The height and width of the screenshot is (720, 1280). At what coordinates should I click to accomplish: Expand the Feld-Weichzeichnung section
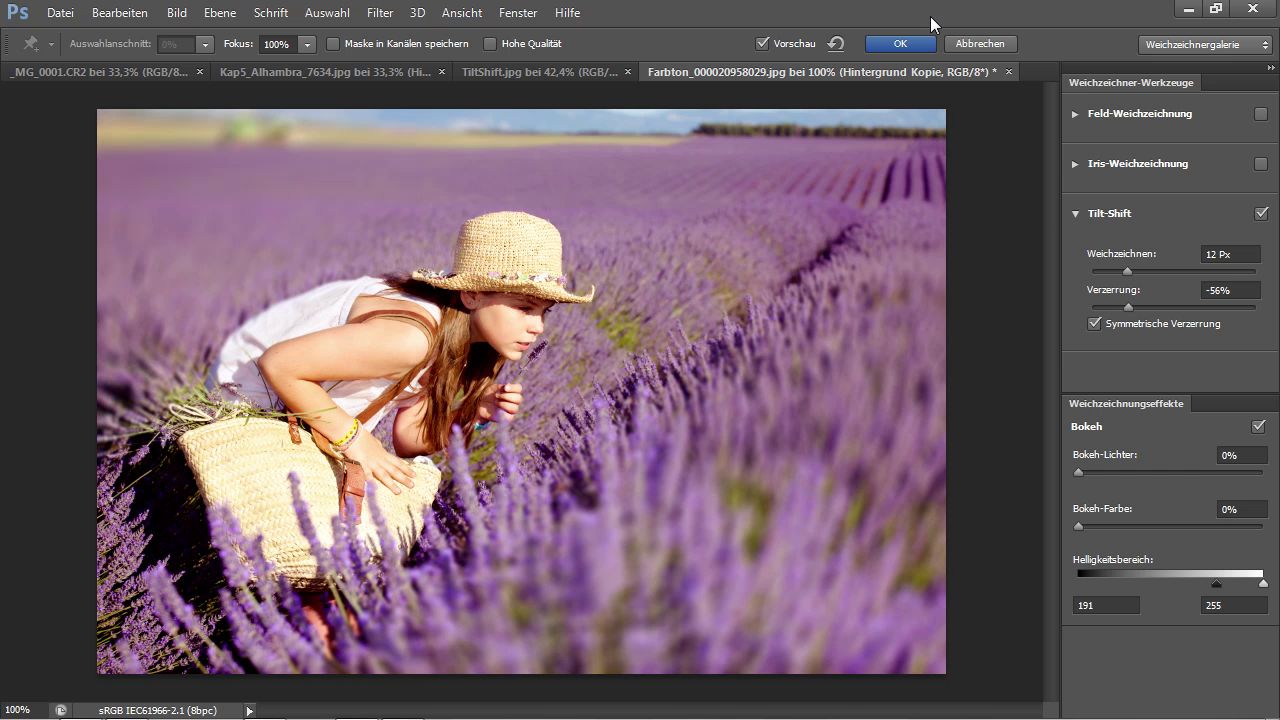pyautogui.click(x=1075, y=114)
